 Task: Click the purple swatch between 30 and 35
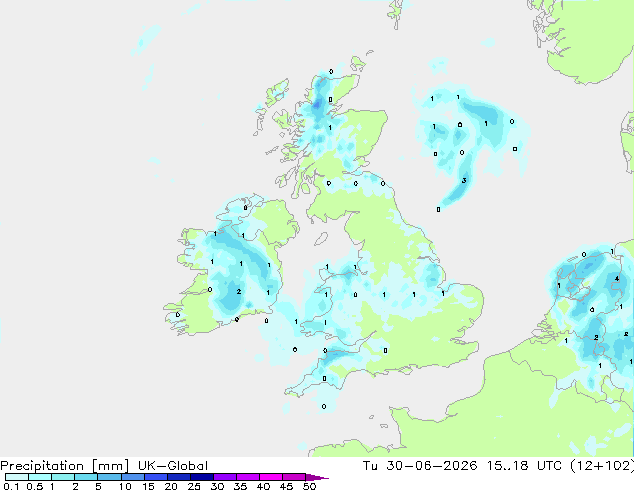click(224, 477)
